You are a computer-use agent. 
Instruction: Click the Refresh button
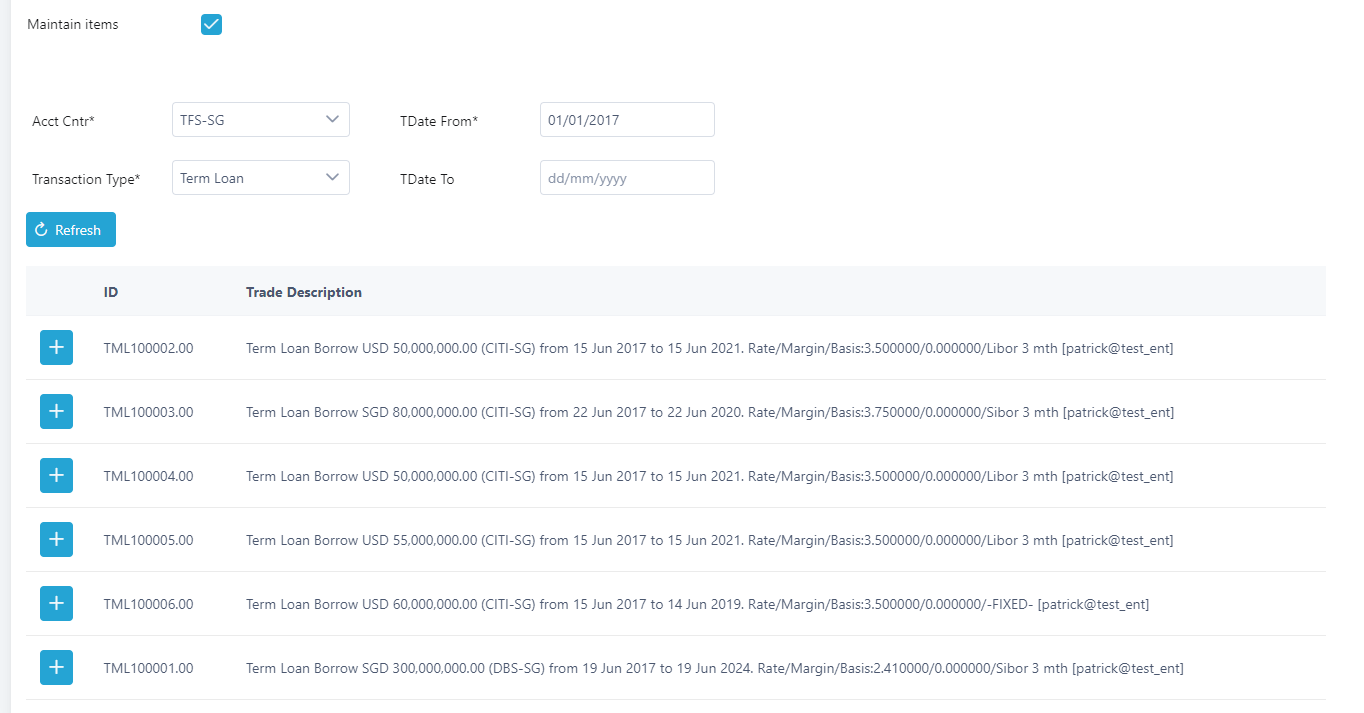click(x=70, y=230)
